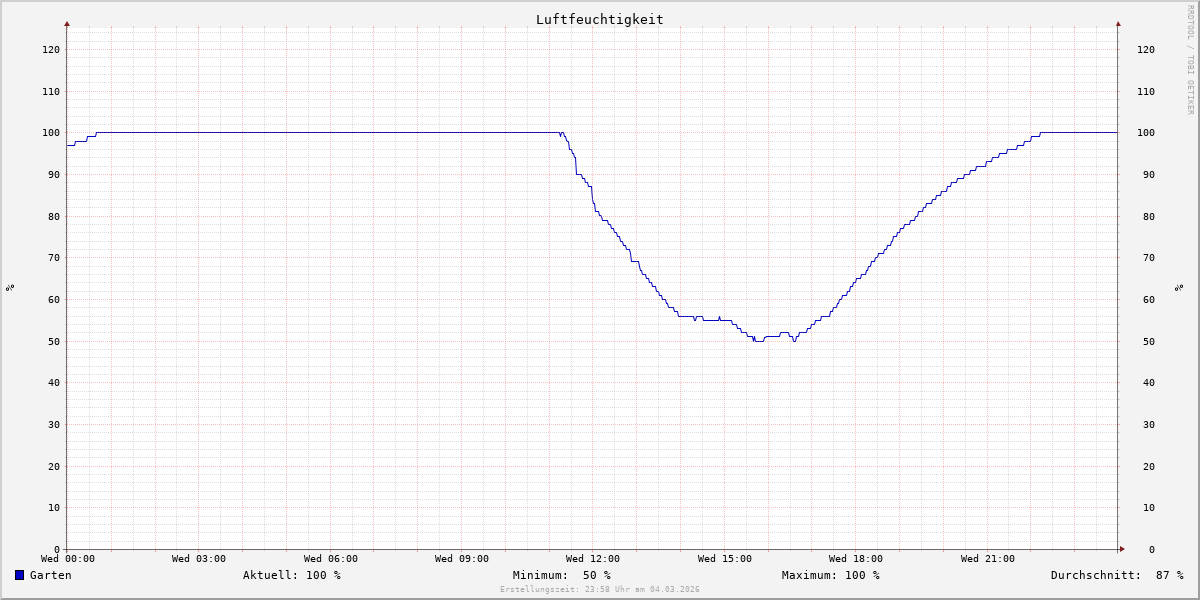The width and height of the screenshot is (1200, 600).
Task: Click the 50 label on the left y-axis
Action: 53,341
